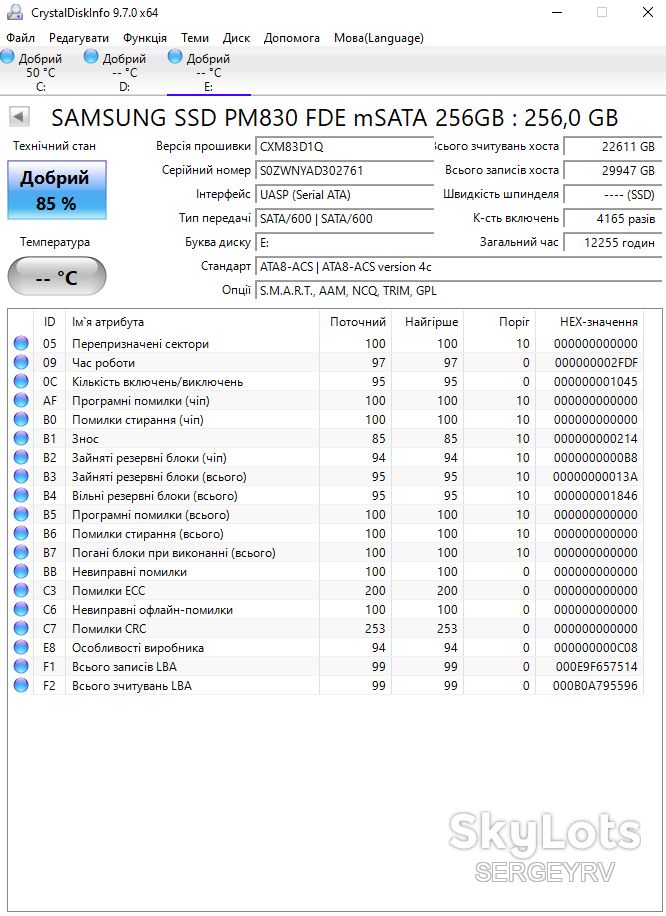The width and height of the screenshot is (666, 916).
Task: Click the status orb of attribute F2
Action: pyautogui.click(x=21, y=685)
